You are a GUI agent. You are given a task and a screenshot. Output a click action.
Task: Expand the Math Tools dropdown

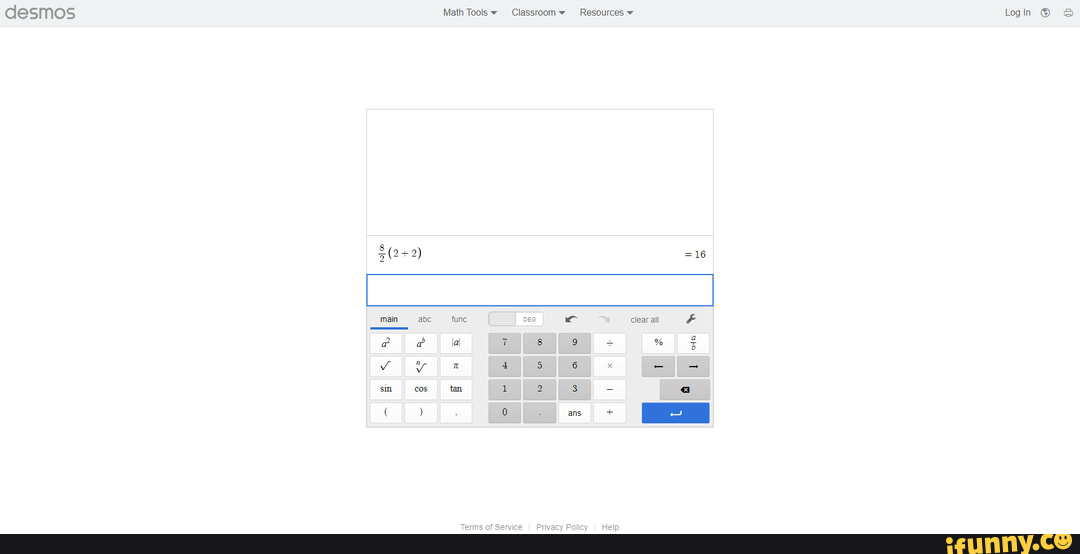click(469, 13)
